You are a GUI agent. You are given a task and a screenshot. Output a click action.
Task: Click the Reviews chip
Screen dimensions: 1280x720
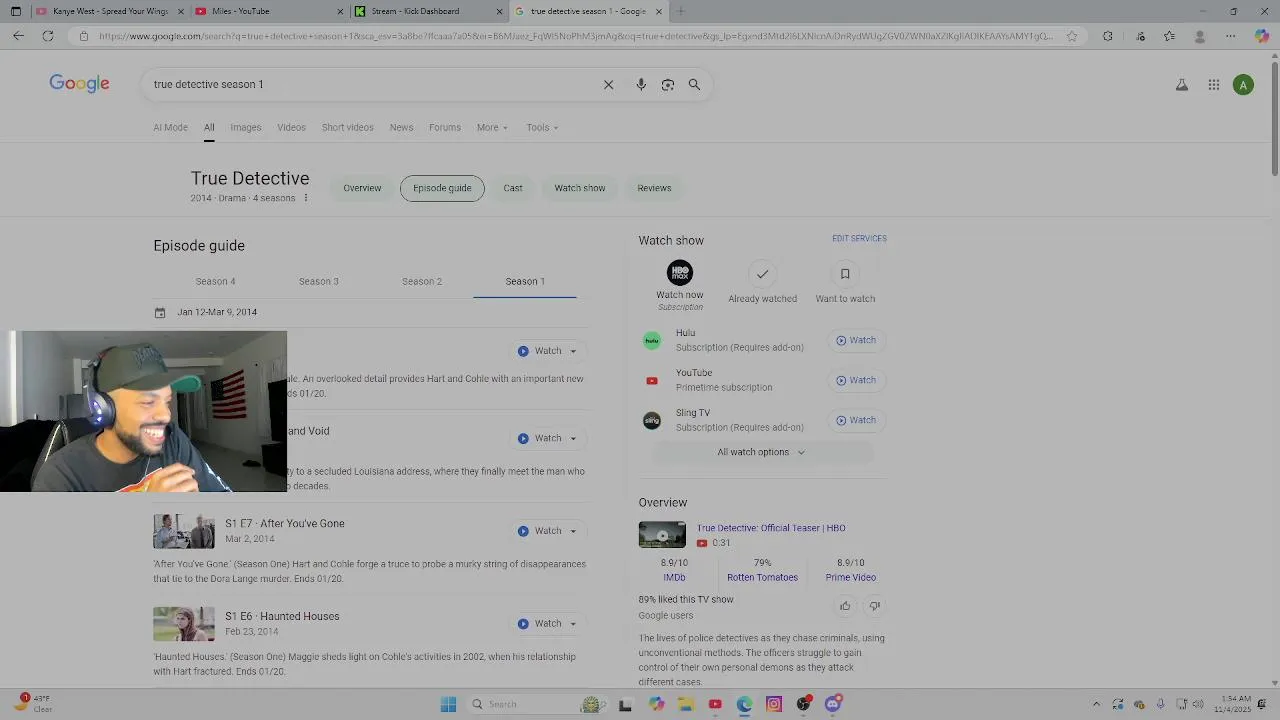point(654,188)
